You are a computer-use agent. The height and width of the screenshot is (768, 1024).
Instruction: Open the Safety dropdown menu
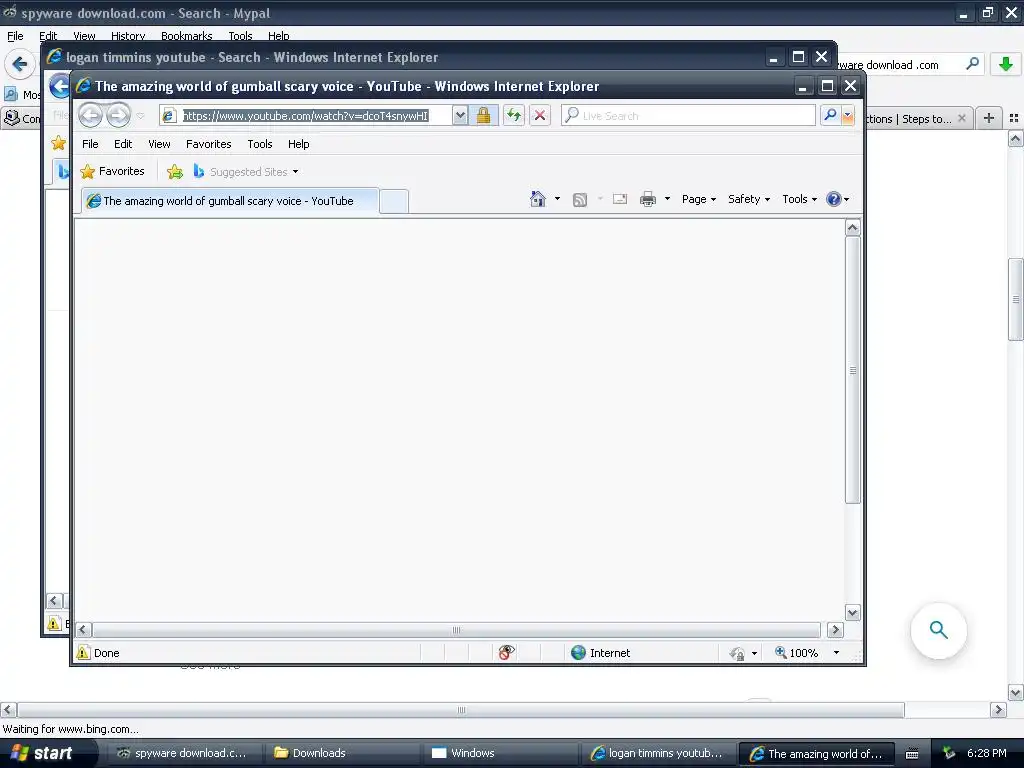[x=749, y=199]
